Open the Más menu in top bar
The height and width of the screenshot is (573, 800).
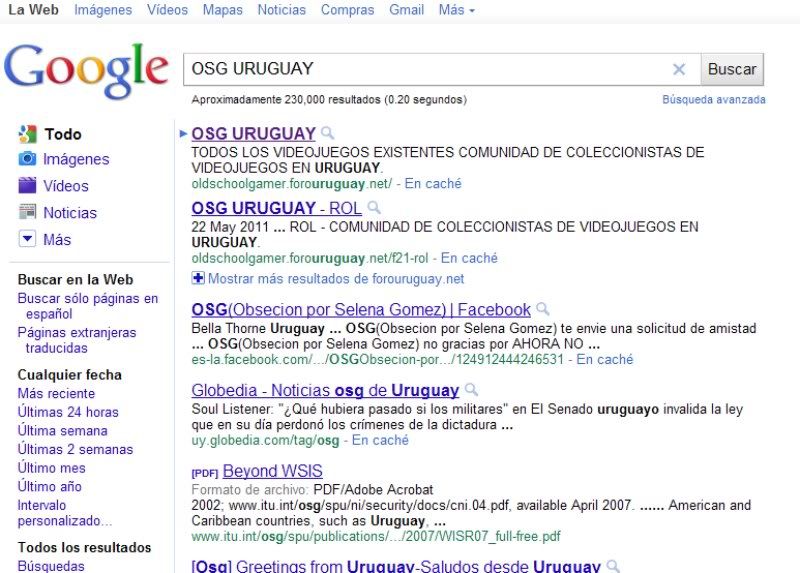457,10
